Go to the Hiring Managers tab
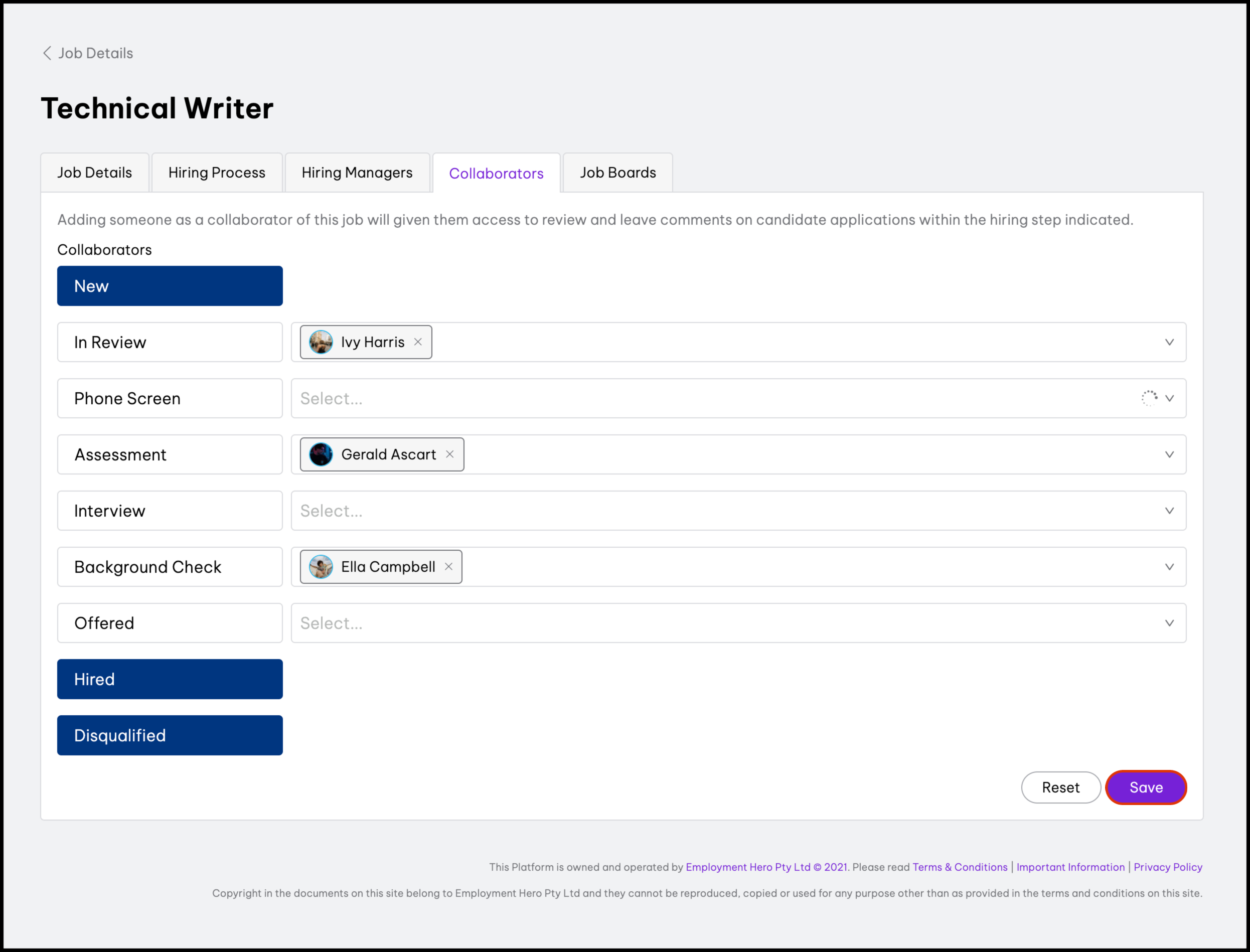 click(x=357, y=173)
